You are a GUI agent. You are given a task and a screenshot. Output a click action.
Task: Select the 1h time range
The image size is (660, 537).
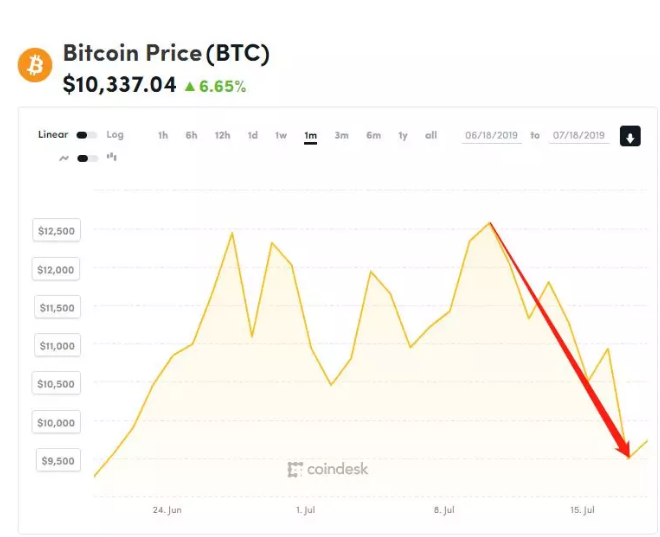[163, 135]
